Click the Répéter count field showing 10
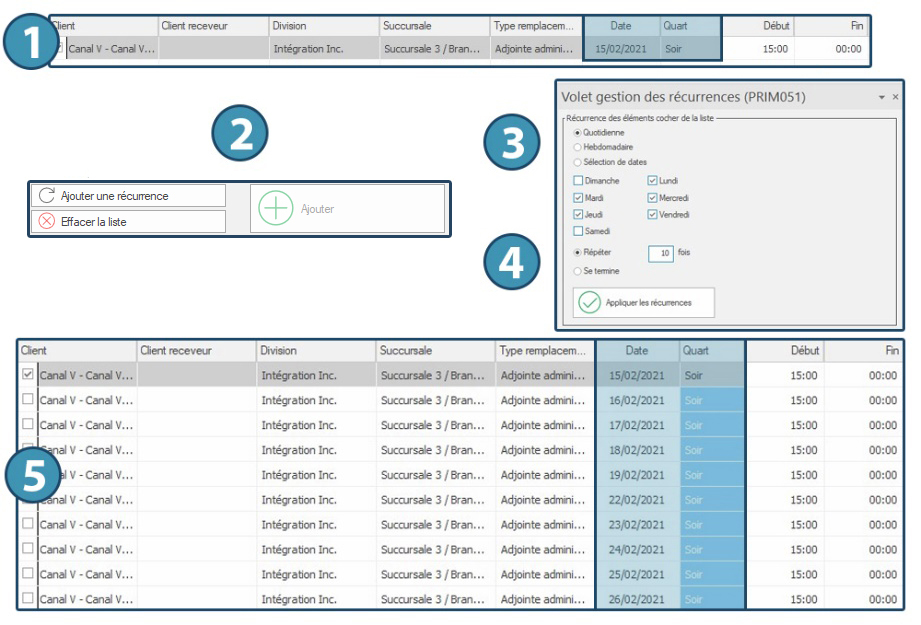The width and height of the screenshot is (921, 625). [x=661, y=254]
